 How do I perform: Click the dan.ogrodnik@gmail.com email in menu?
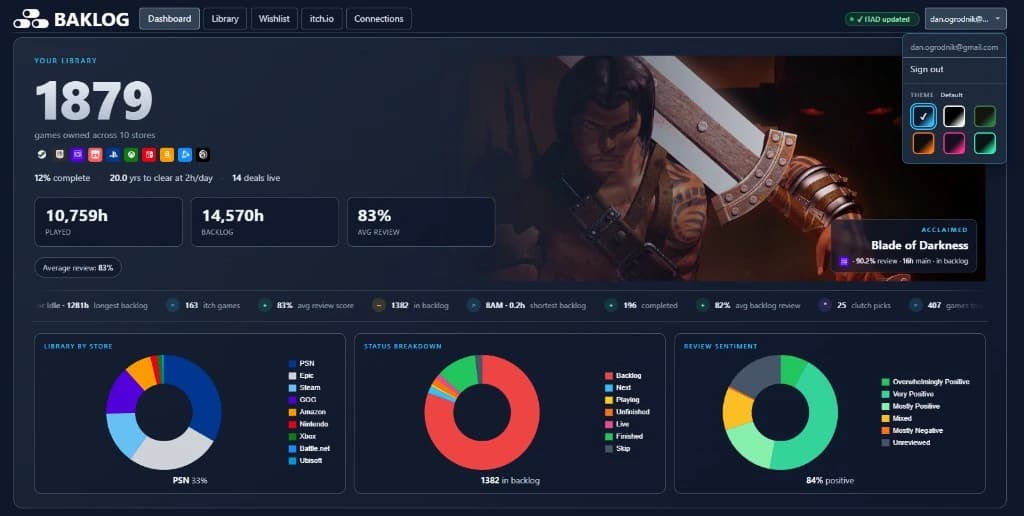(954, 47)
